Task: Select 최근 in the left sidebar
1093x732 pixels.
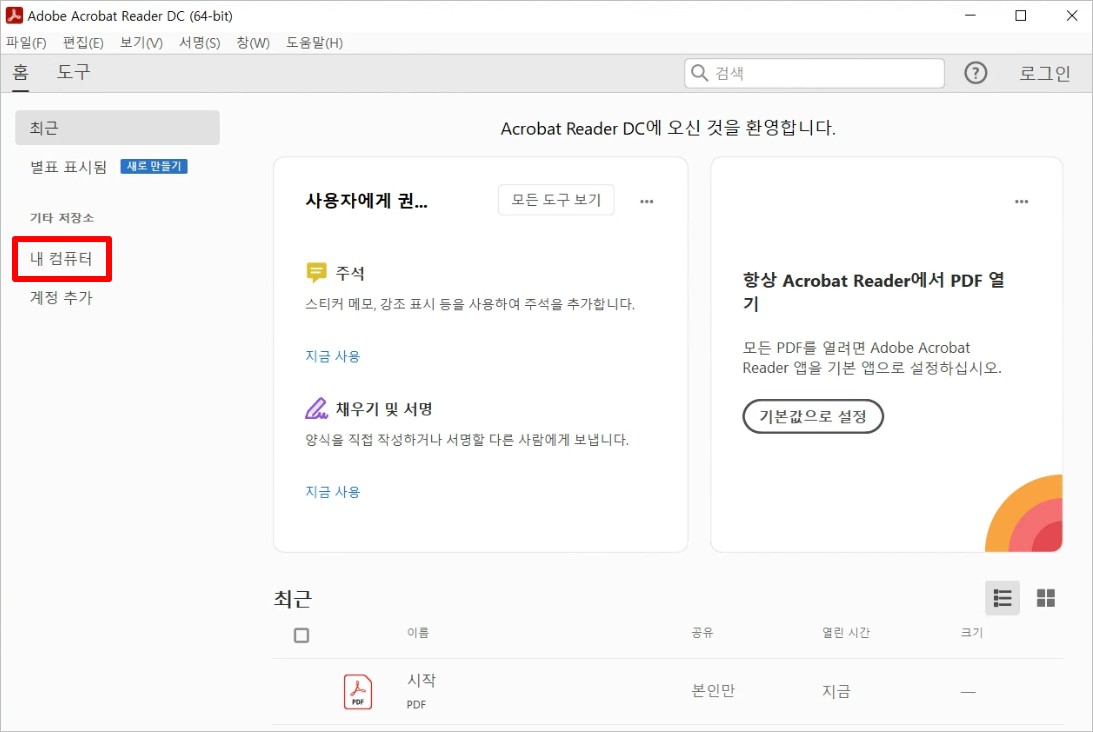Action: click(117, 128)
